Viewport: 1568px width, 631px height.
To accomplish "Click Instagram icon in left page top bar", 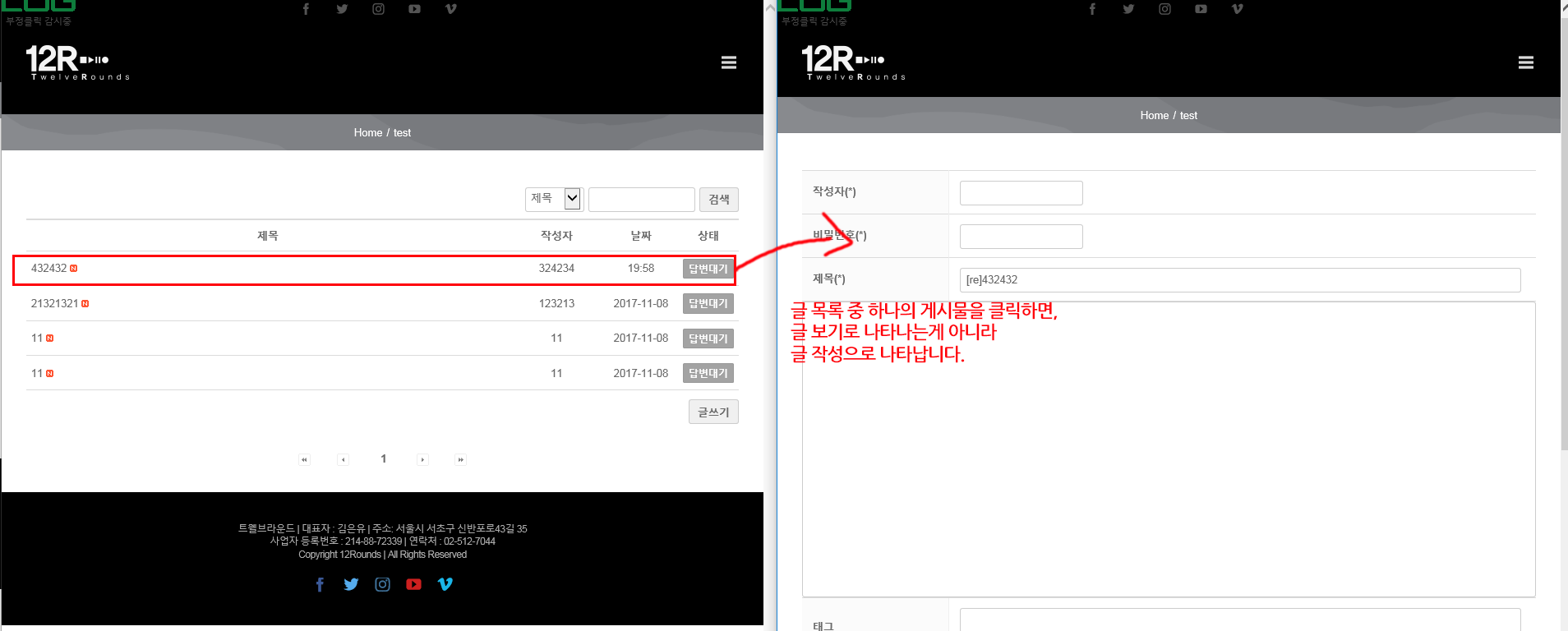I will point(378,9).
